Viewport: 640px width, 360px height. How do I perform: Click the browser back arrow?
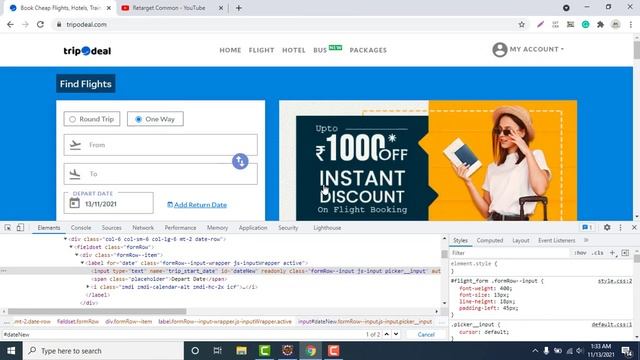click(x=10, y=24)
